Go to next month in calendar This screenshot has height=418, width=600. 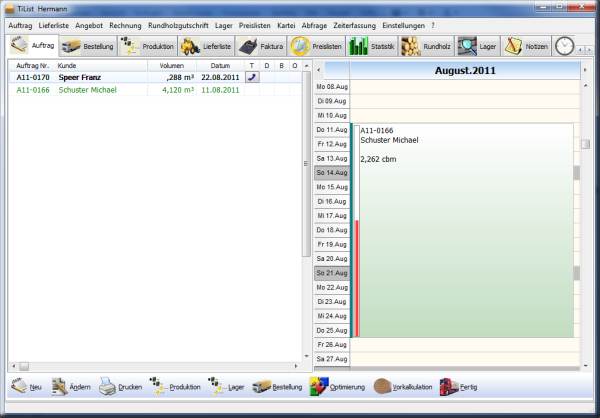(x=585, y=70)
